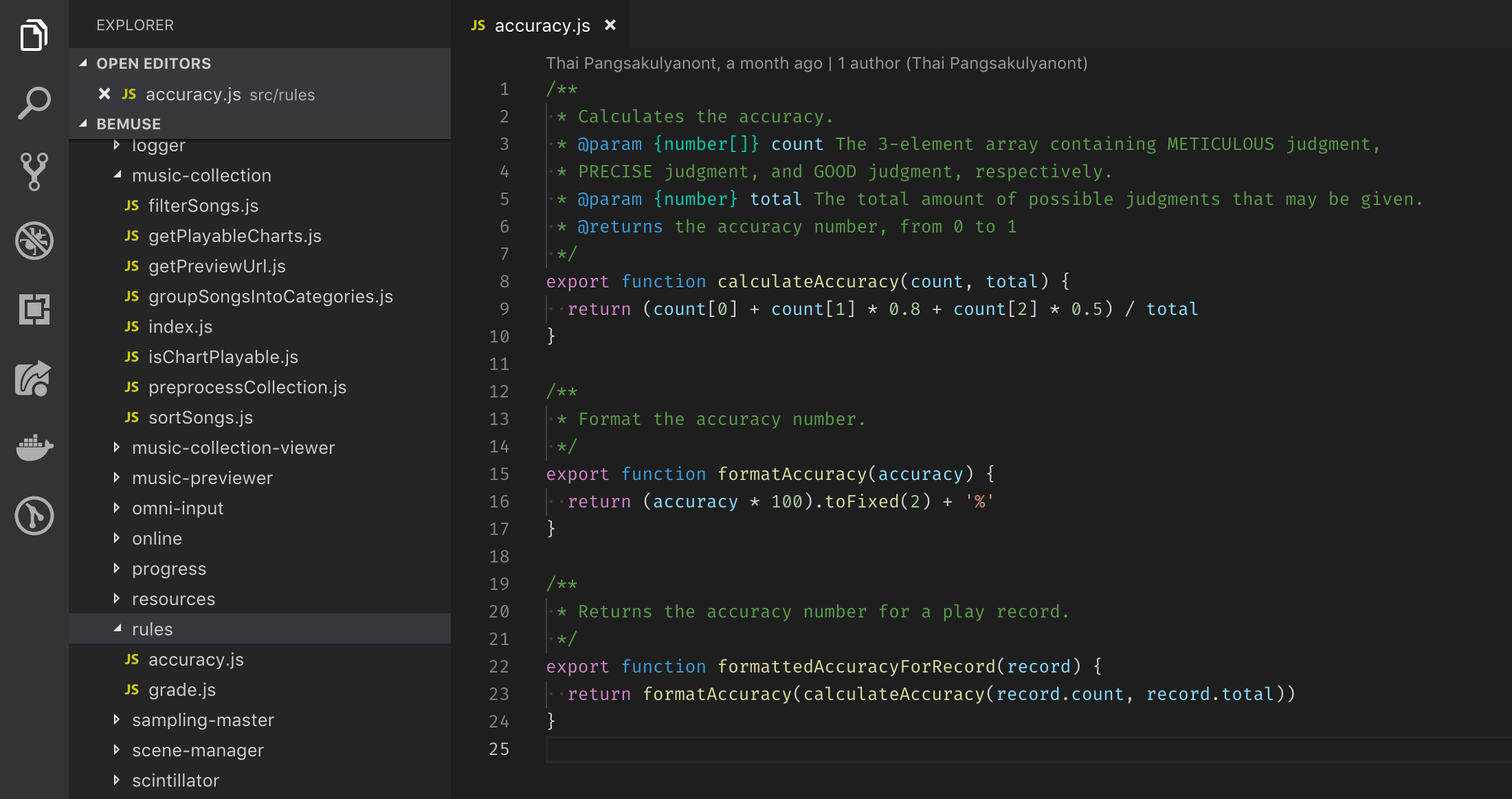Expand the music-previewer folder
Viewport: 1512px width, 799px height.
tap(117, 478)
